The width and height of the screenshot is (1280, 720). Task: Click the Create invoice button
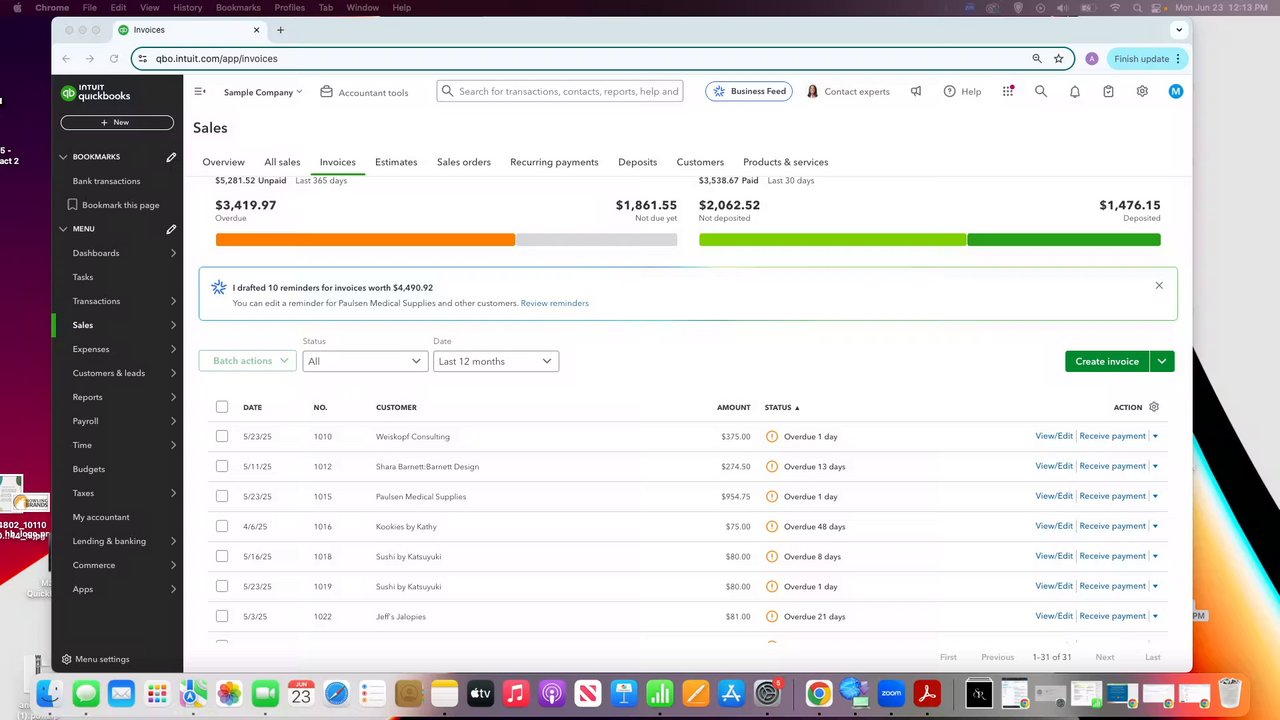1107,361
